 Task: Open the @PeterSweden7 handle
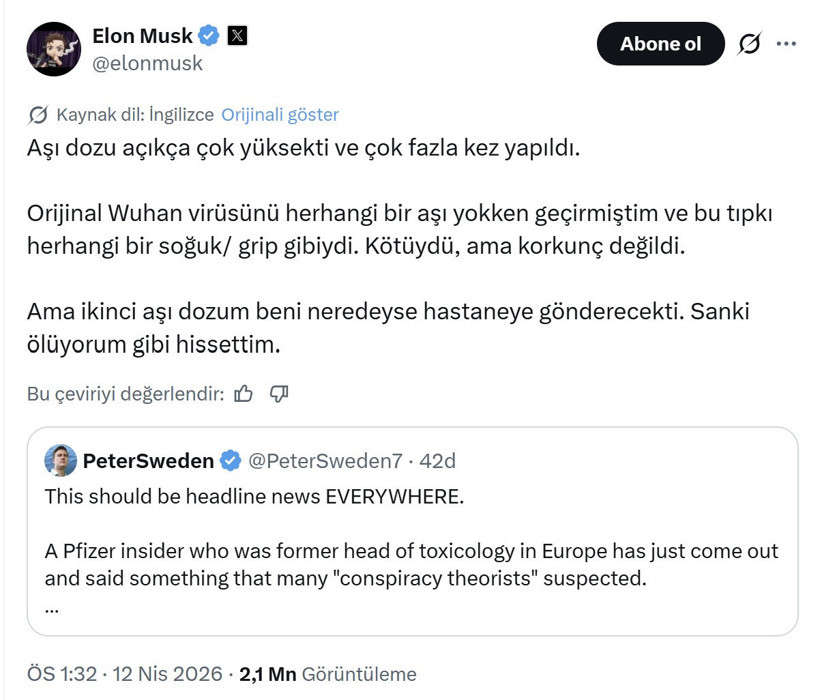[325, 461]
